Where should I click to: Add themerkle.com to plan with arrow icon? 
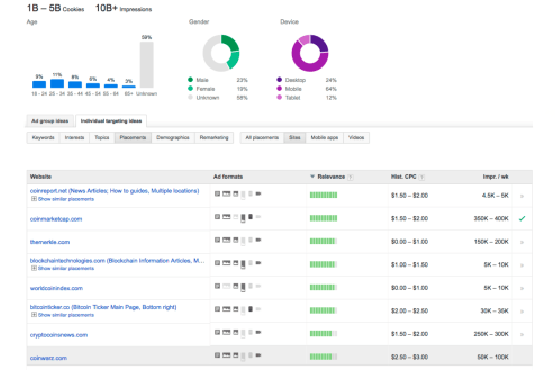pos(522,242)
